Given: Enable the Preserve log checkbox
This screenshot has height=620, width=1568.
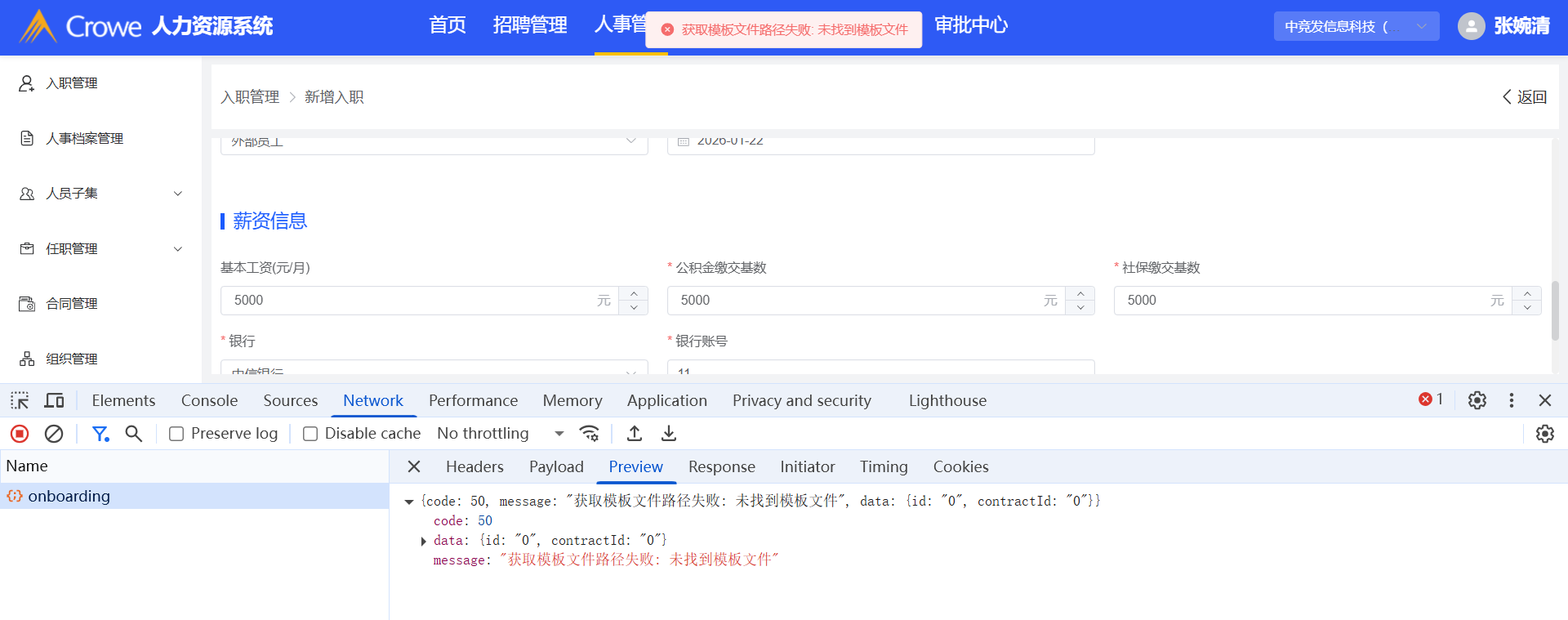Looking at the screenshot, I should 176,434.
